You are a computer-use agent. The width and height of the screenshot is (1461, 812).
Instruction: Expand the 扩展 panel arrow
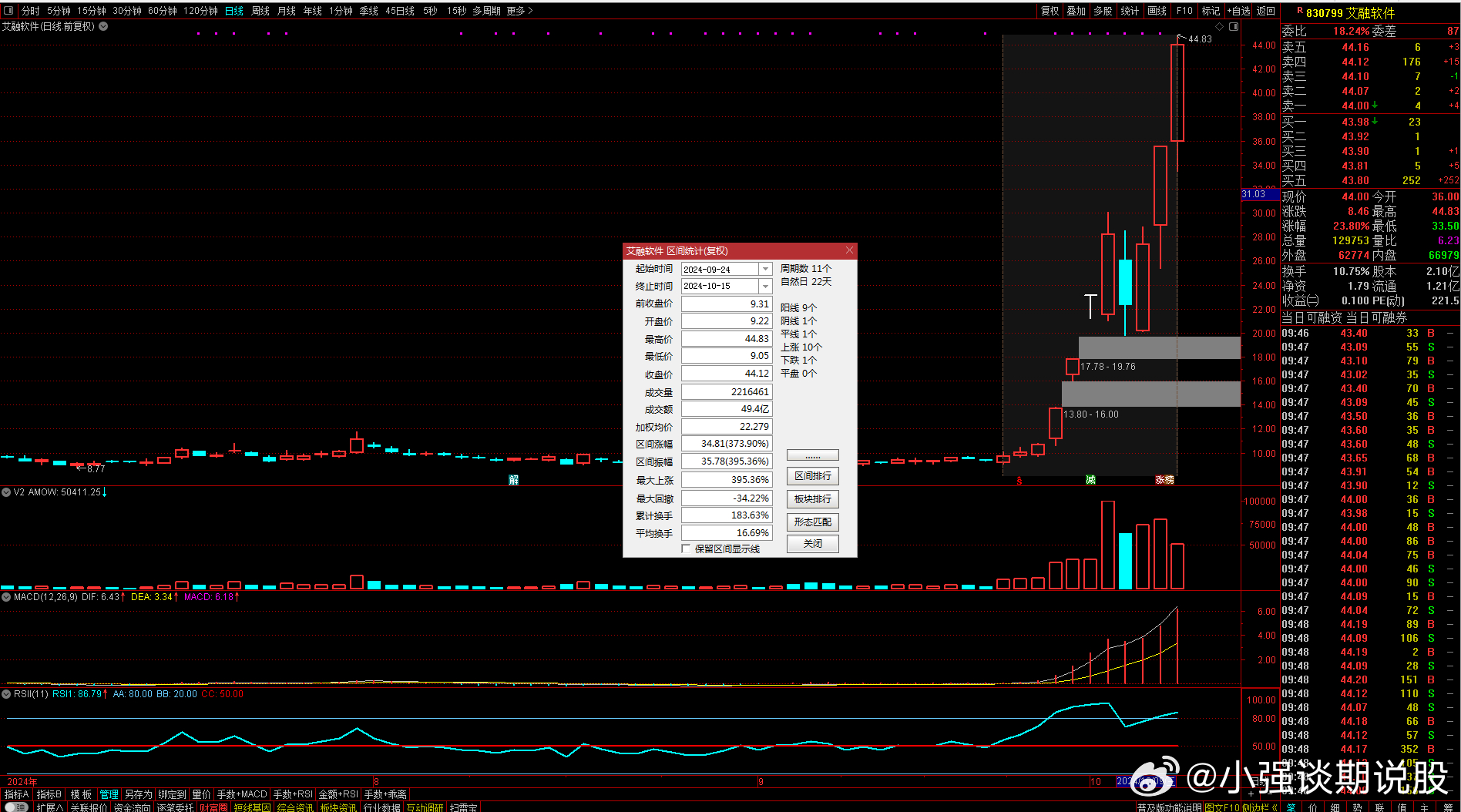coord(49,807)
